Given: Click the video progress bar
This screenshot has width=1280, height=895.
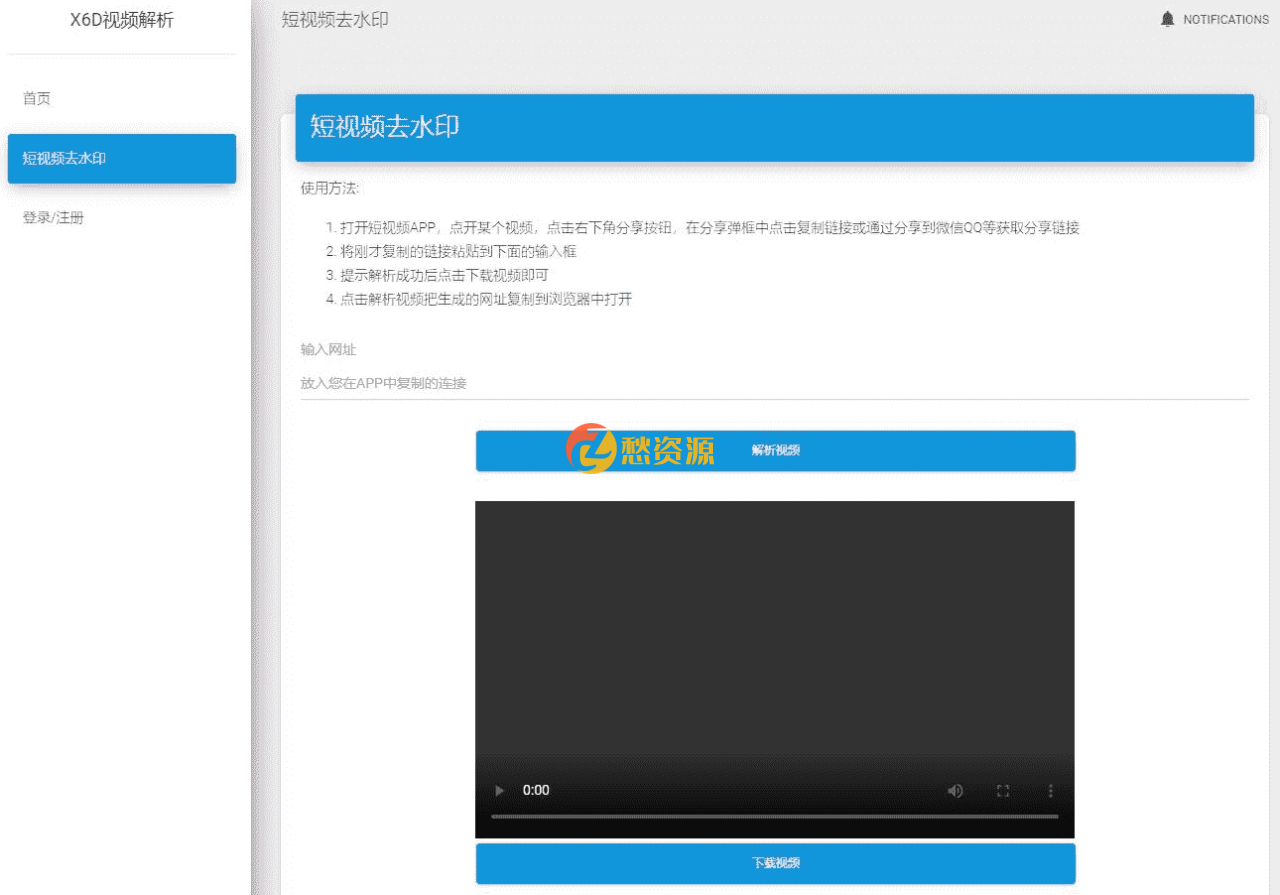Looking at the screenshot, I should pos(775,818).
